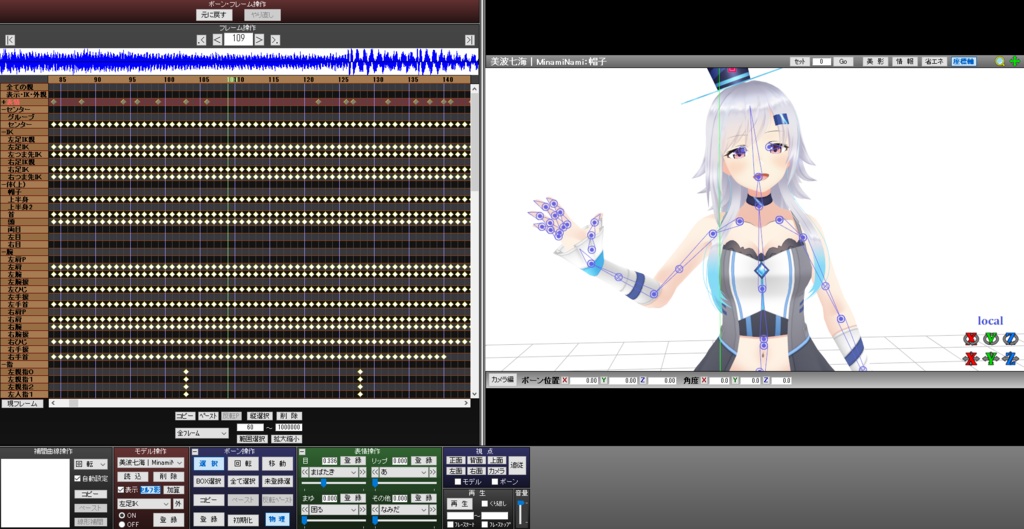
Task: Collapse the 表情操作 panel minus icon
Action: click(x=302, y=451)
